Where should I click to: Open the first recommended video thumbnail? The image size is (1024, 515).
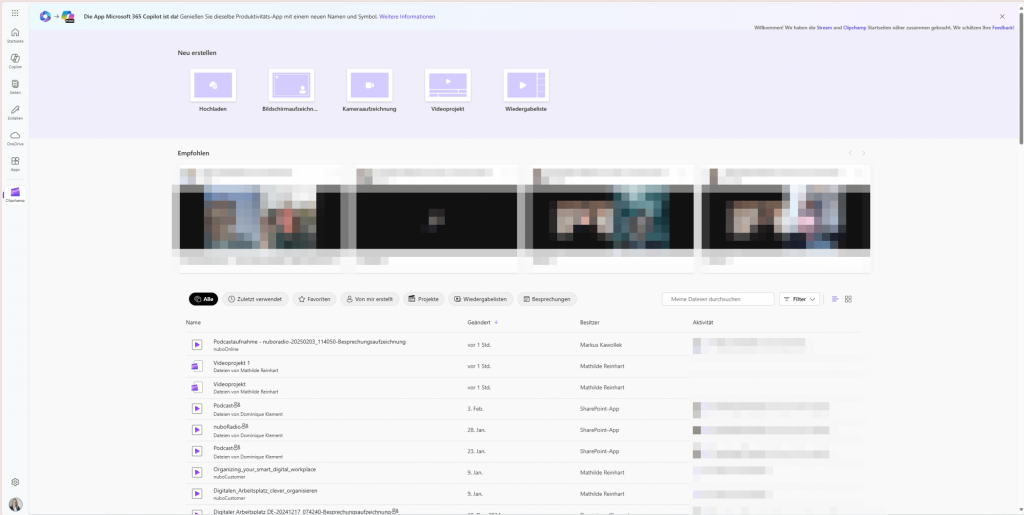[x=260, y=221]
